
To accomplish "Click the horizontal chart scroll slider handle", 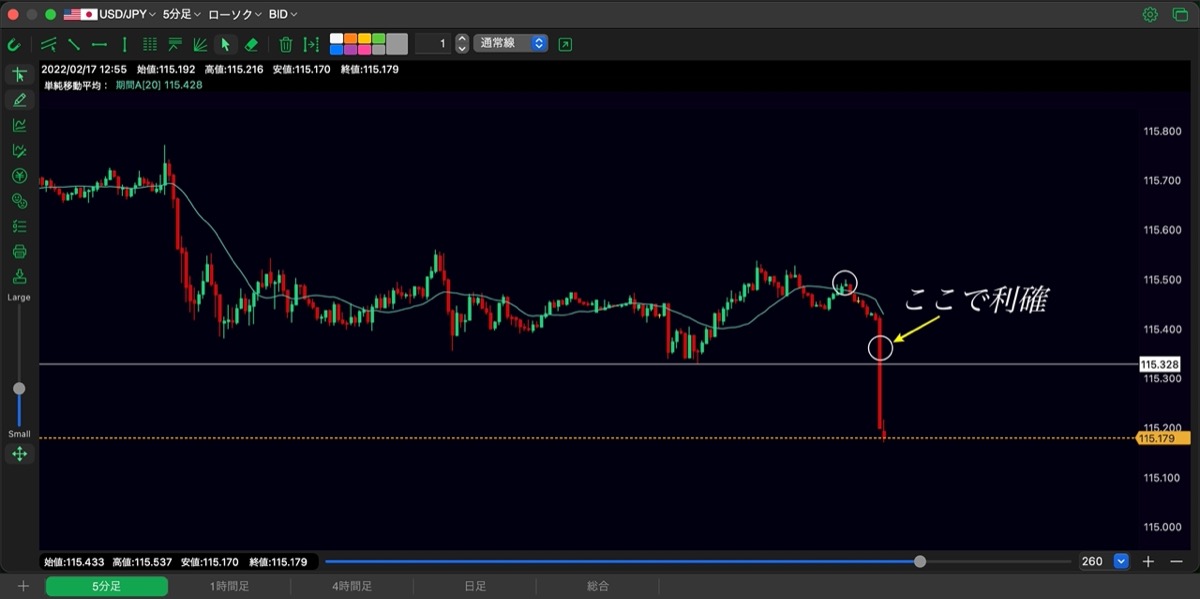I will click(920, 562).
